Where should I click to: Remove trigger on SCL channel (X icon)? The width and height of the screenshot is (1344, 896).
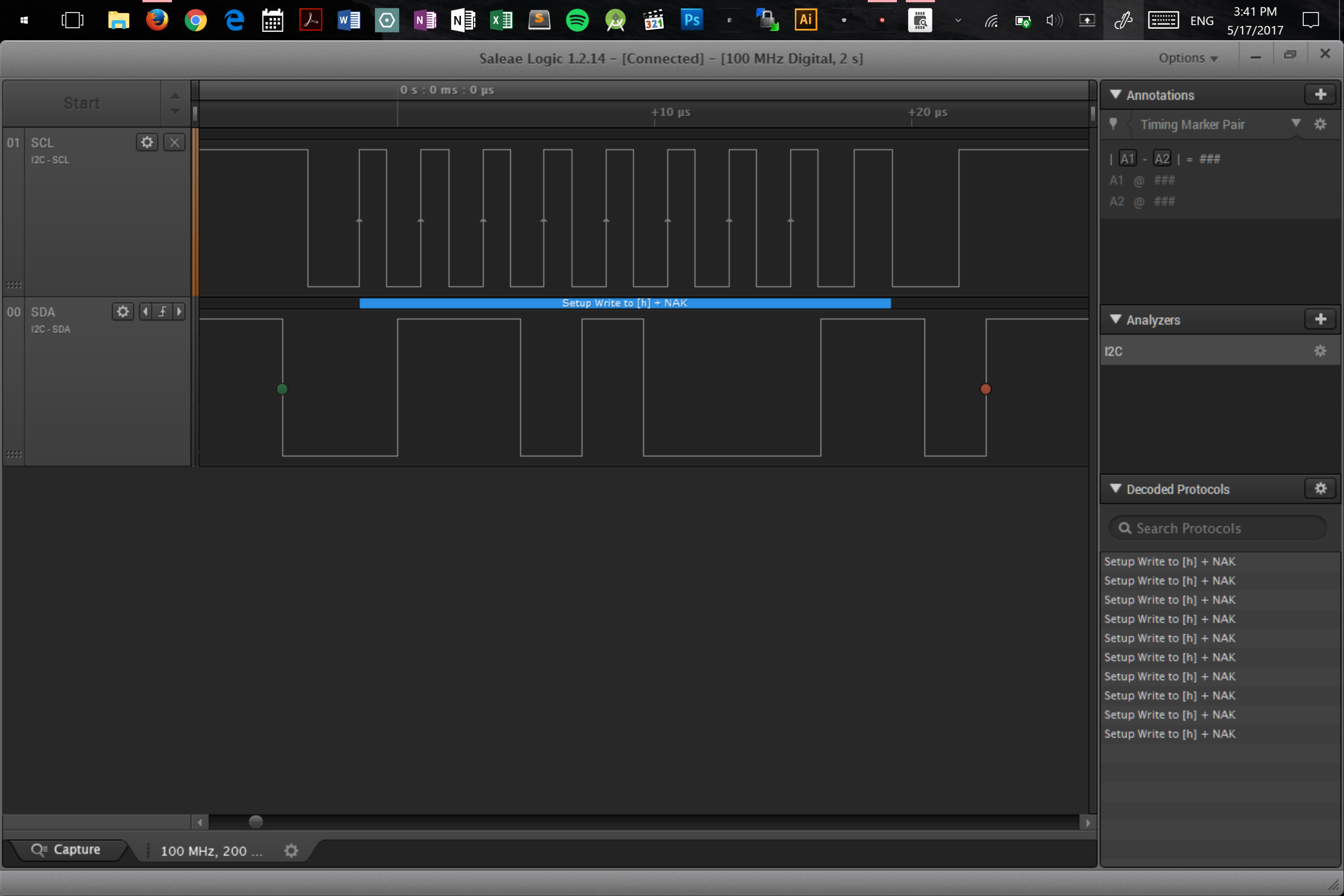tap(174, 142)
